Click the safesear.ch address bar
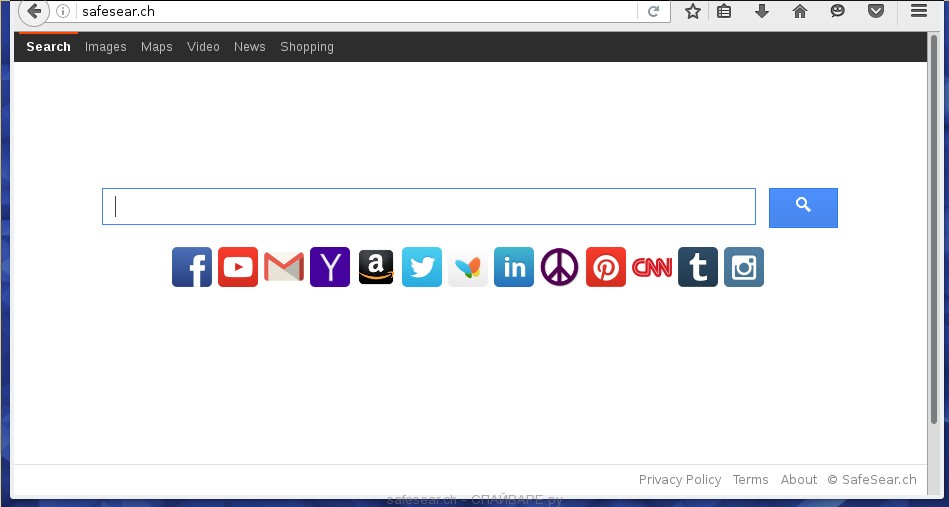Screen dimensions: 949x507 click(357, 11)
